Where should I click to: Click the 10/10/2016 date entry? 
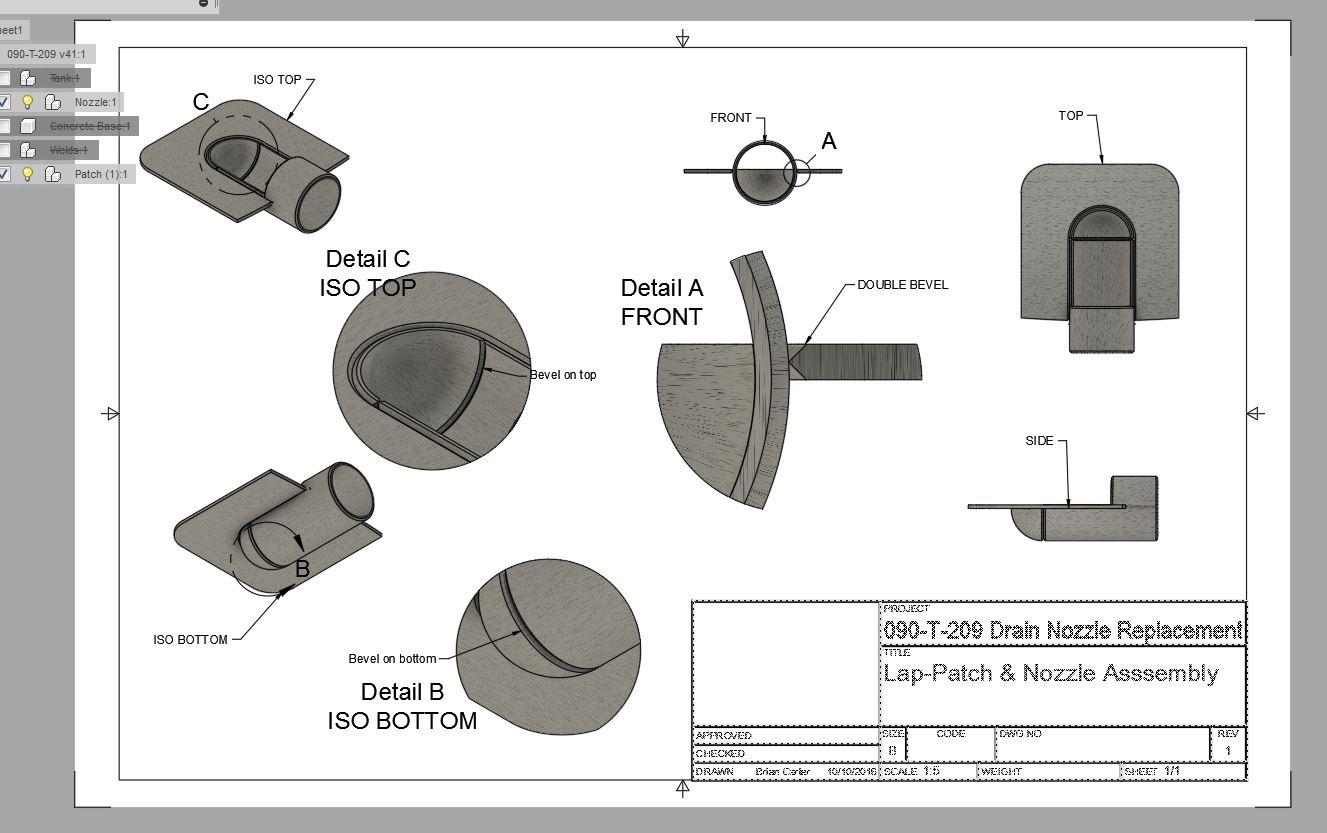[852, 772]
